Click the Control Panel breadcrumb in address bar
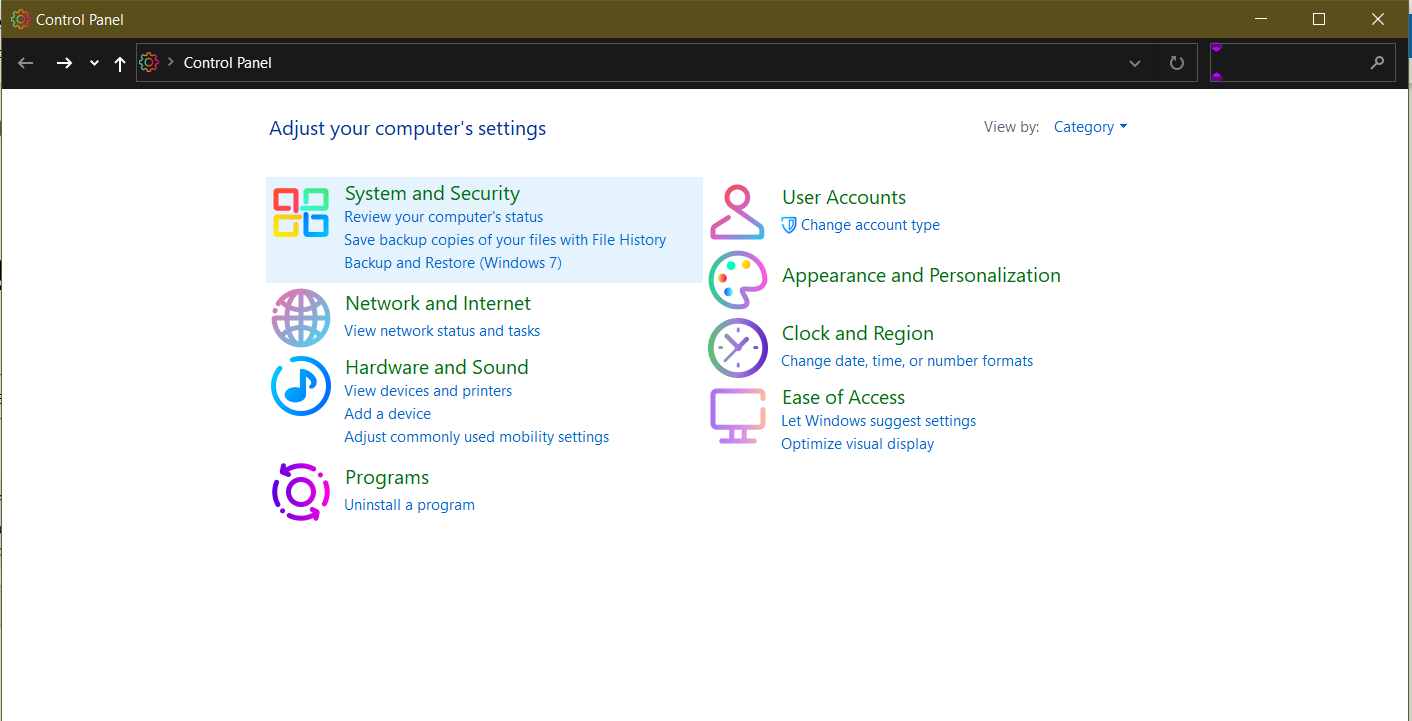The image size is (1412, 721). [x=228, y=62]
